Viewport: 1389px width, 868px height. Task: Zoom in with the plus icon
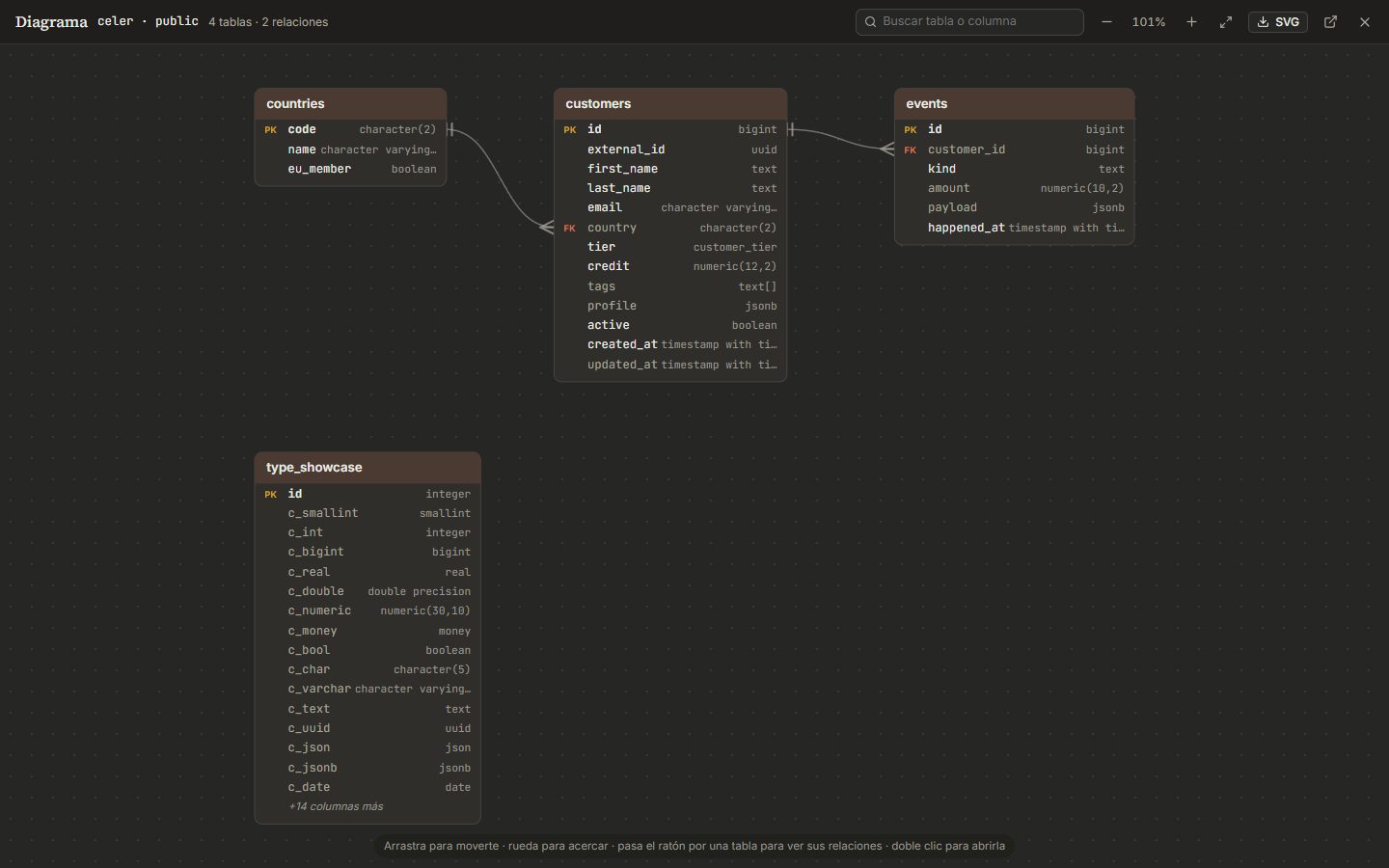pyautogui.click(x=1191, y=22)
